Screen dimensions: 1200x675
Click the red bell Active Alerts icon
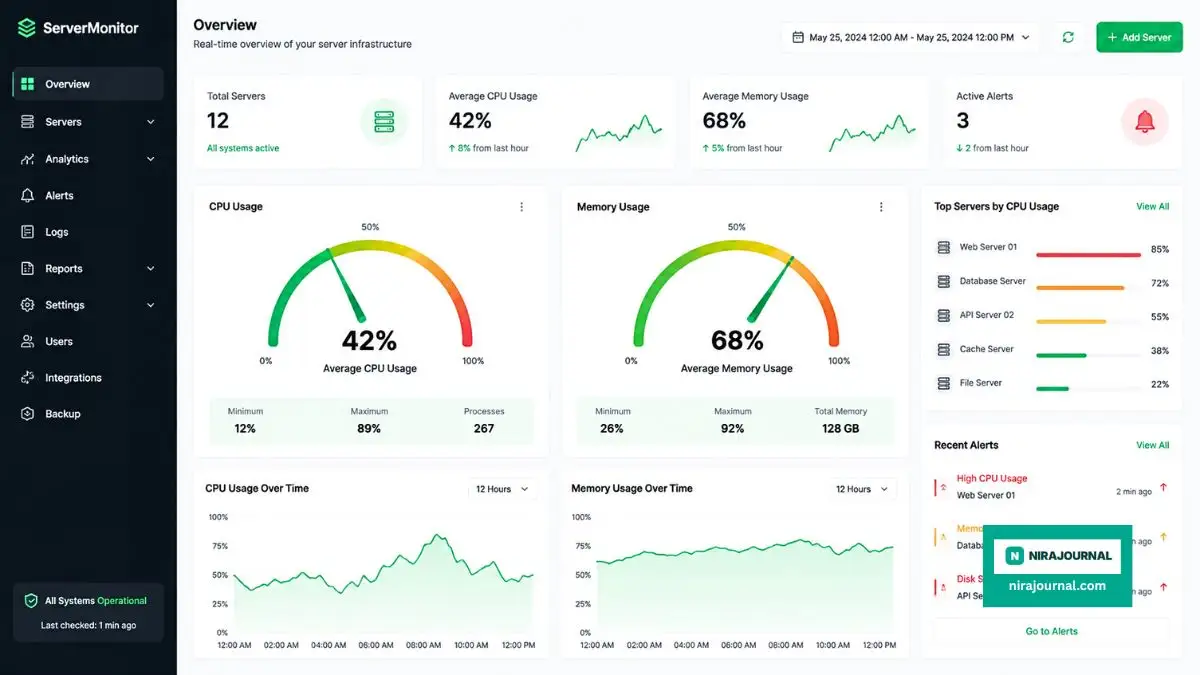(x=1144, y=122)
